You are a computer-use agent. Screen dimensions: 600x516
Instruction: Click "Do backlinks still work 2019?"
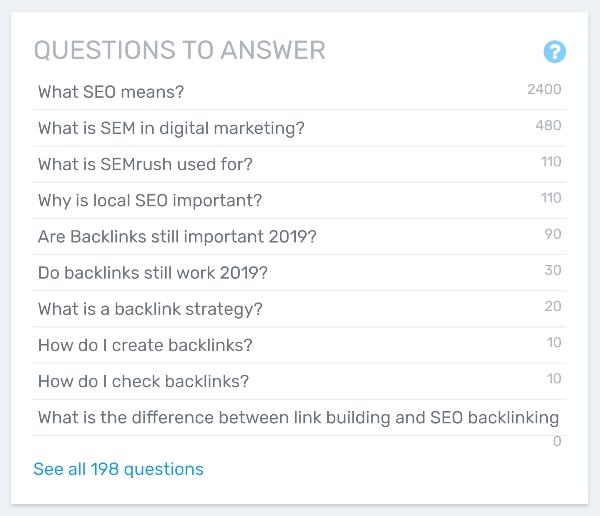click(153, 272)
